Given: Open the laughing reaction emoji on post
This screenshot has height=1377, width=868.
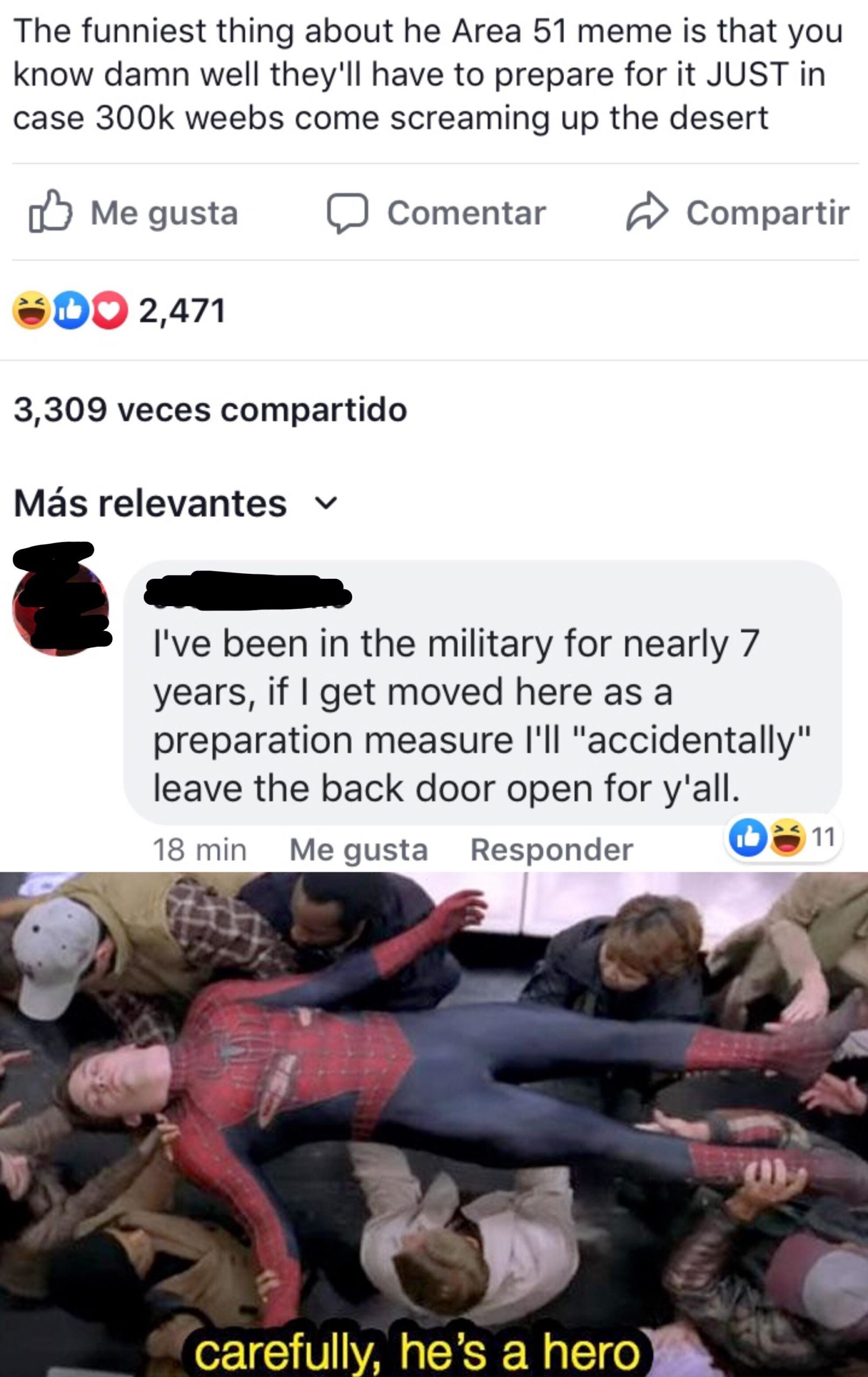Looking at the screenshot, I should coord(31,310).
